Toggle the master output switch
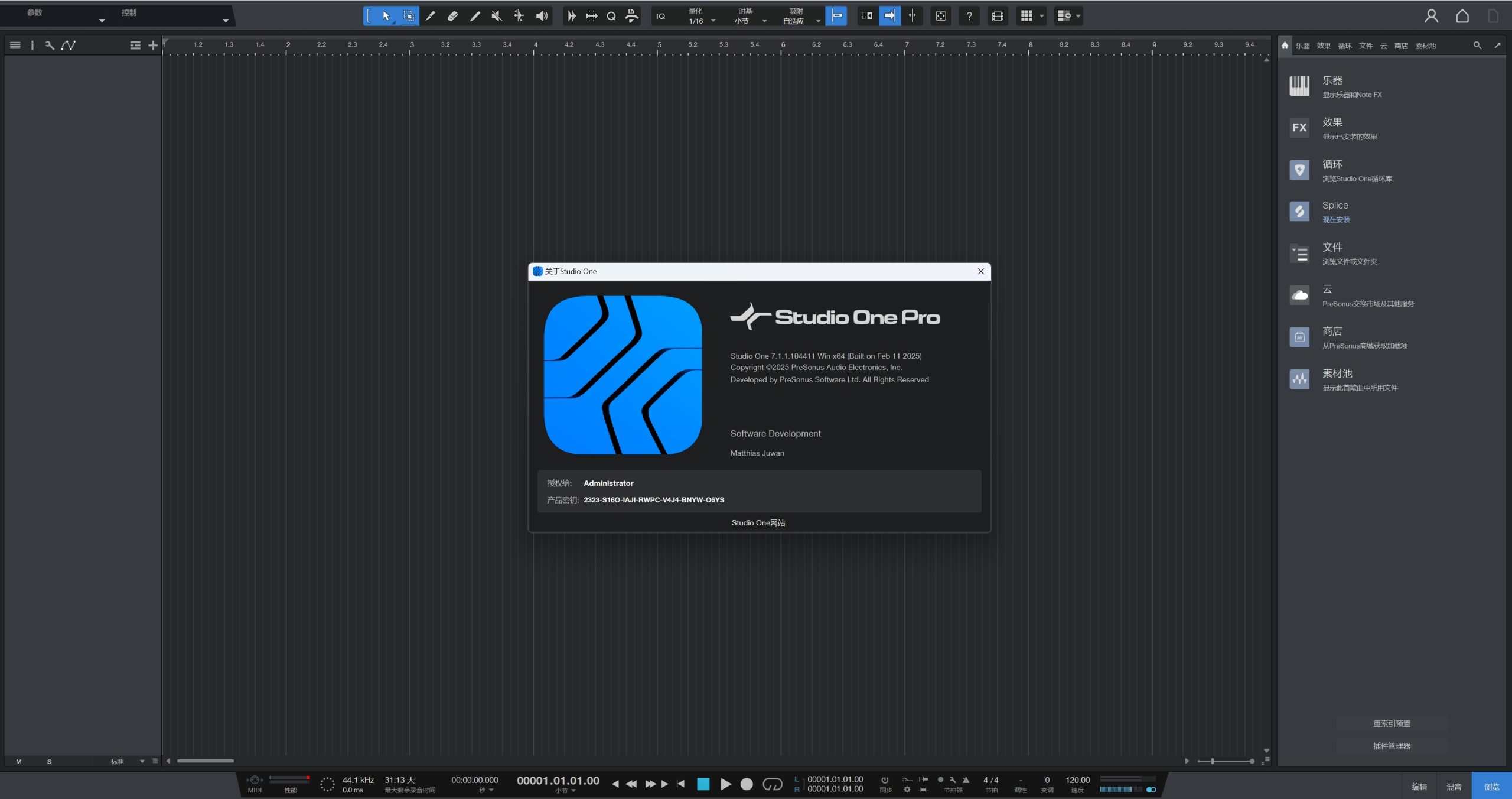Image resolution: width=1512 pixels, height=799 pixels. pos(1151,790)
